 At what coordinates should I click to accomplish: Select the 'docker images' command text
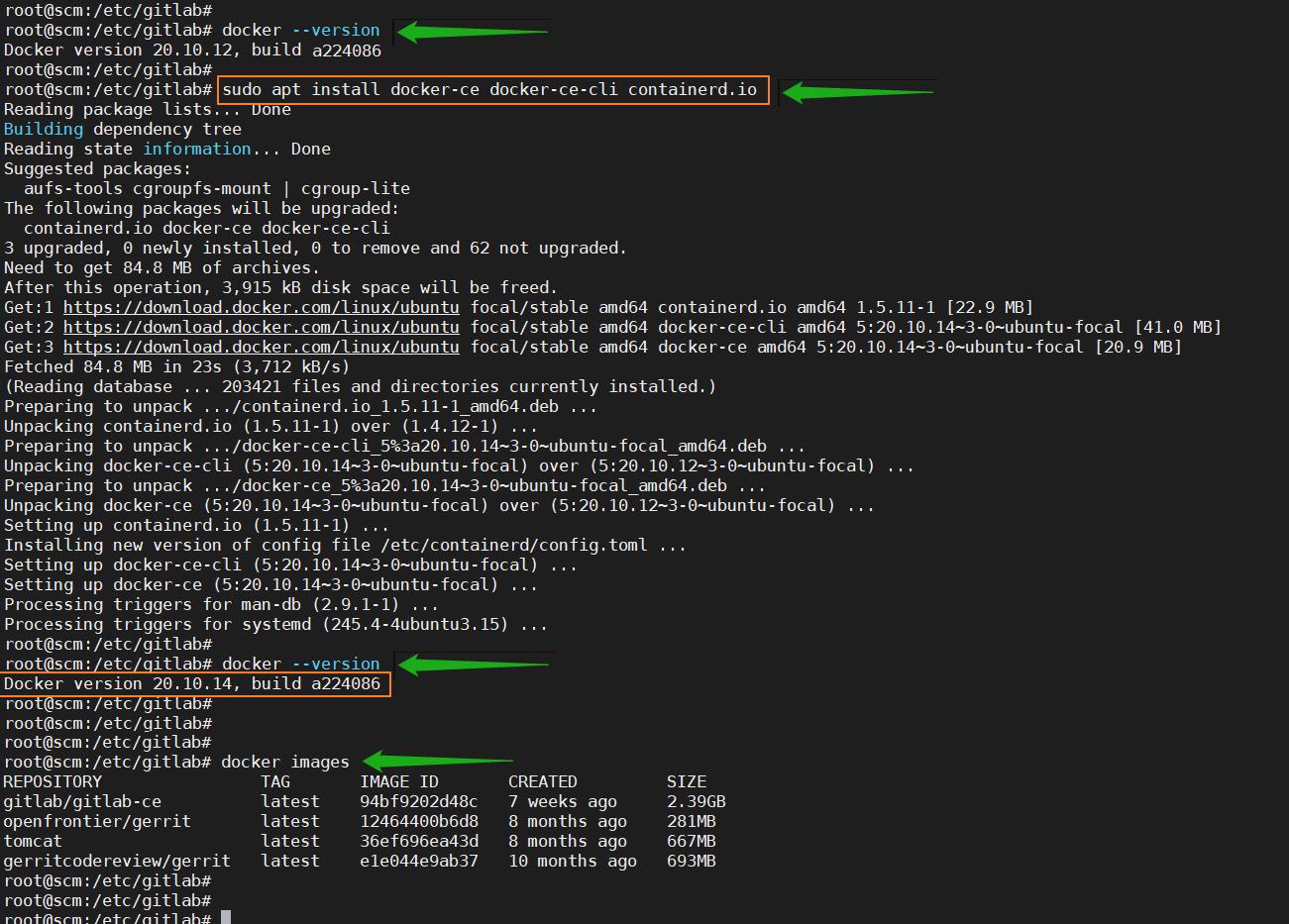(x=285, y=762)
